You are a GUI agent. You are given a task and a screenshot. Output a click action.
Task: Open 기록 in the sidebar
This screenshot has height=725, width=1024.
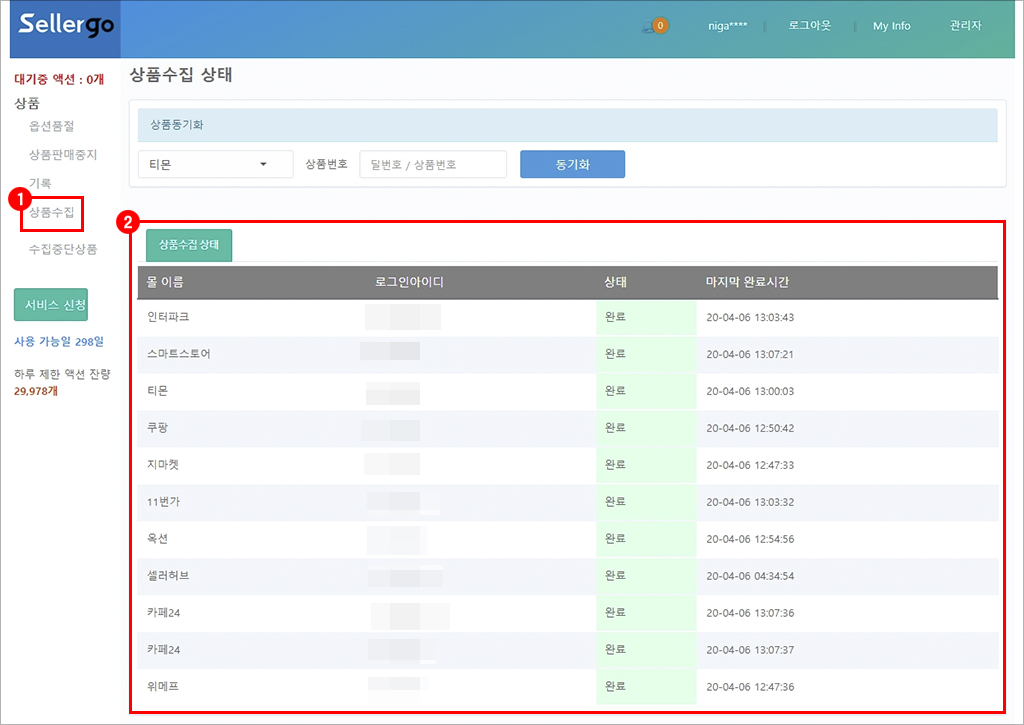click(40, 184)
